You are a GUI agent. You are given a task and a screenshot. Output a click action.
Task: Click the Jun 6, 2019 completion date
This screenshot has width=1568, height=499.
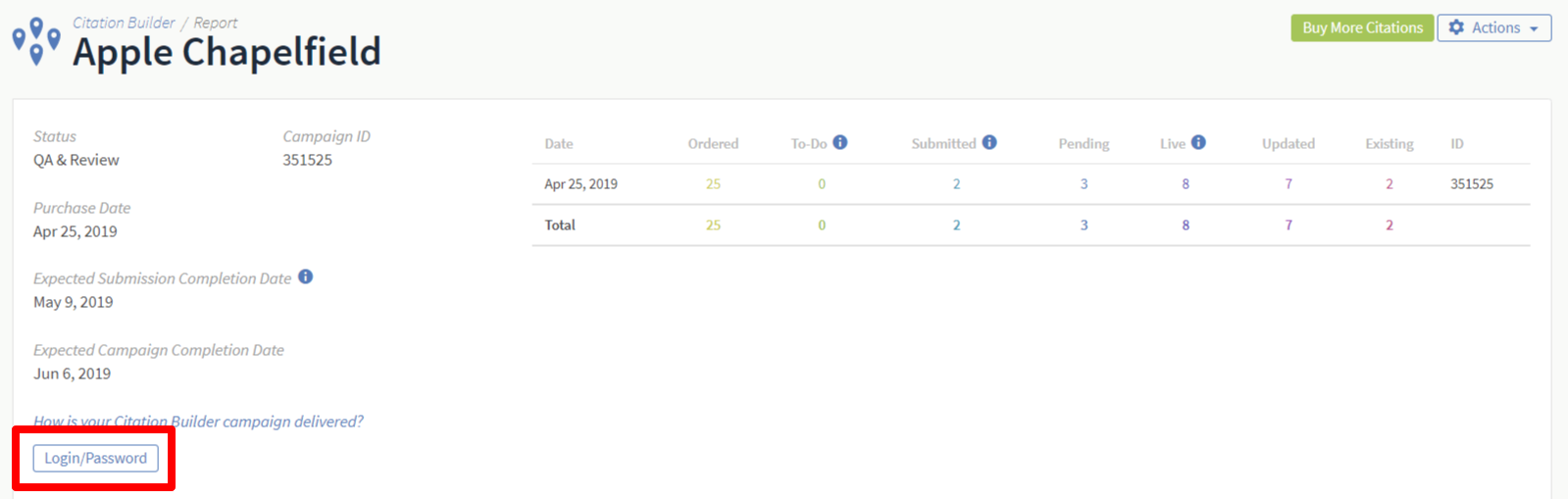pos(73,374)
